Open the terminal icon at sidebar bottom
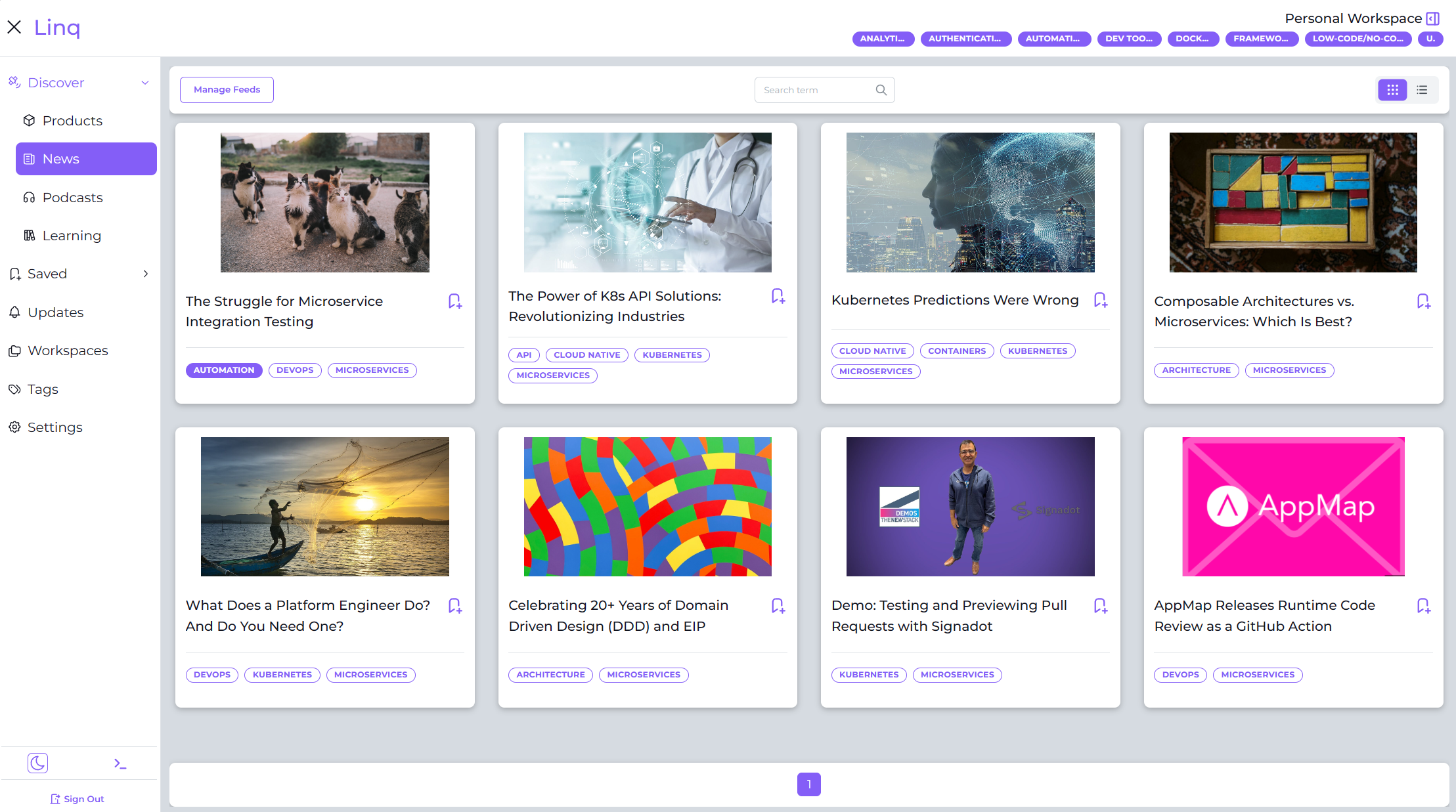 click(x=120, y=763)
